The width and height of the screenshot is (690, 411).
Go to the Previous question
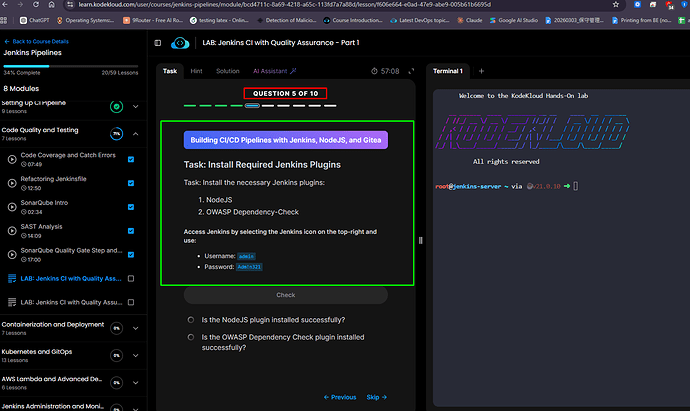click(x=340, y=397)
